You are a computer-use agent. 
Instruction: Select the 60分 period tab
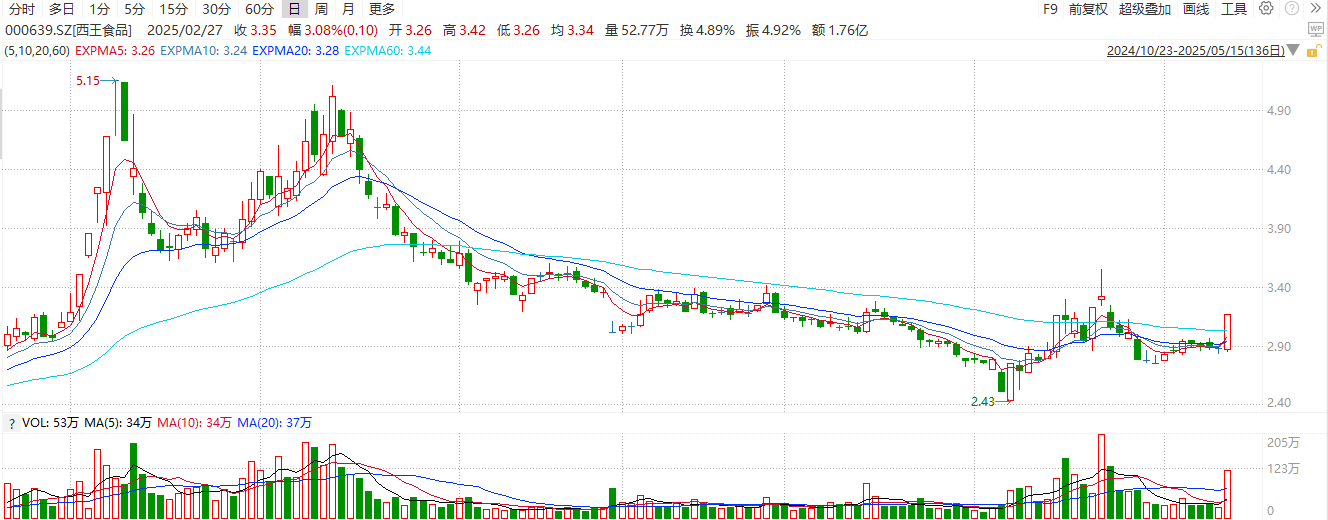(x=259, y=9)
